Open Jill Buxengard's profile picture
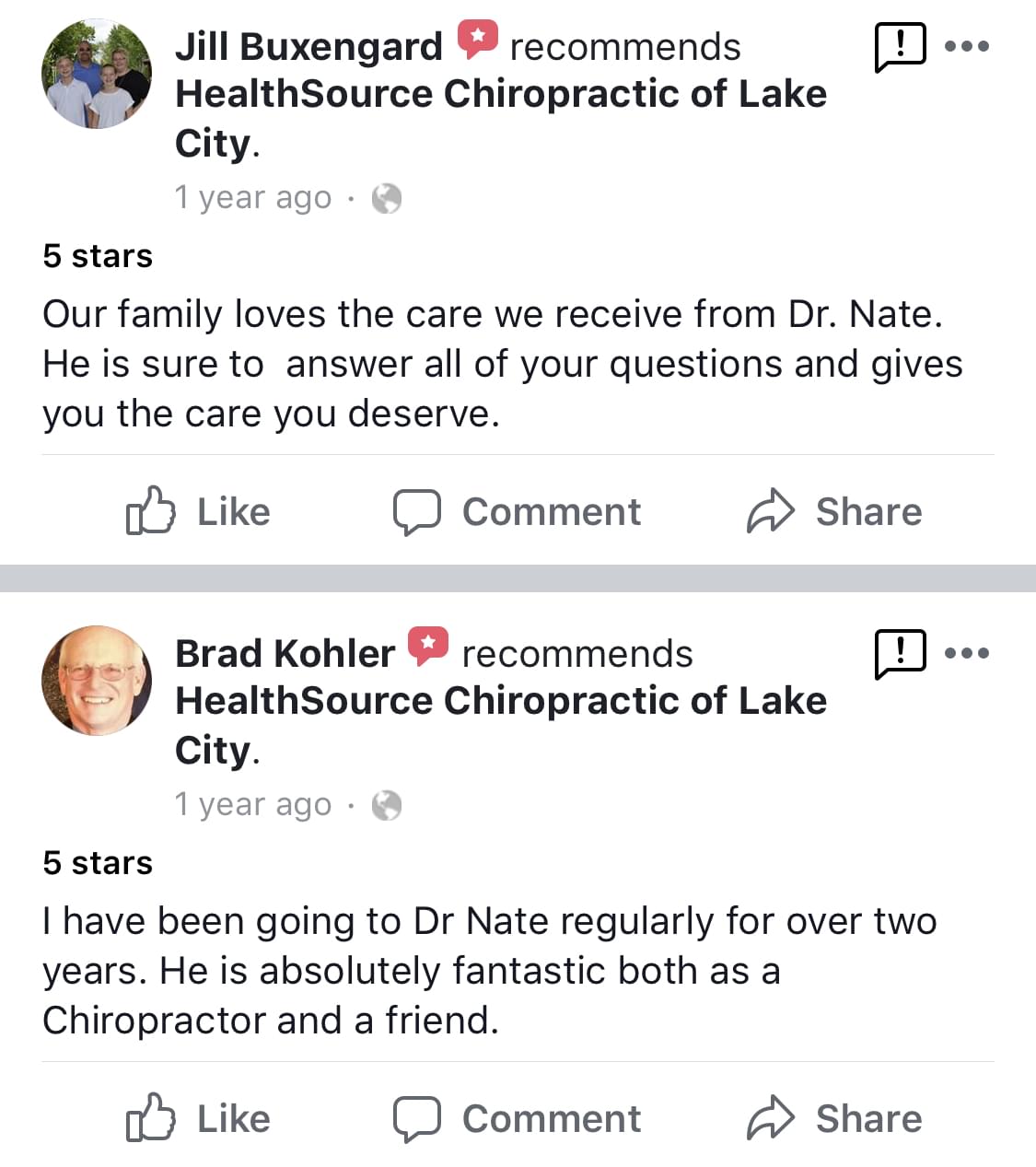 (97, 75)
